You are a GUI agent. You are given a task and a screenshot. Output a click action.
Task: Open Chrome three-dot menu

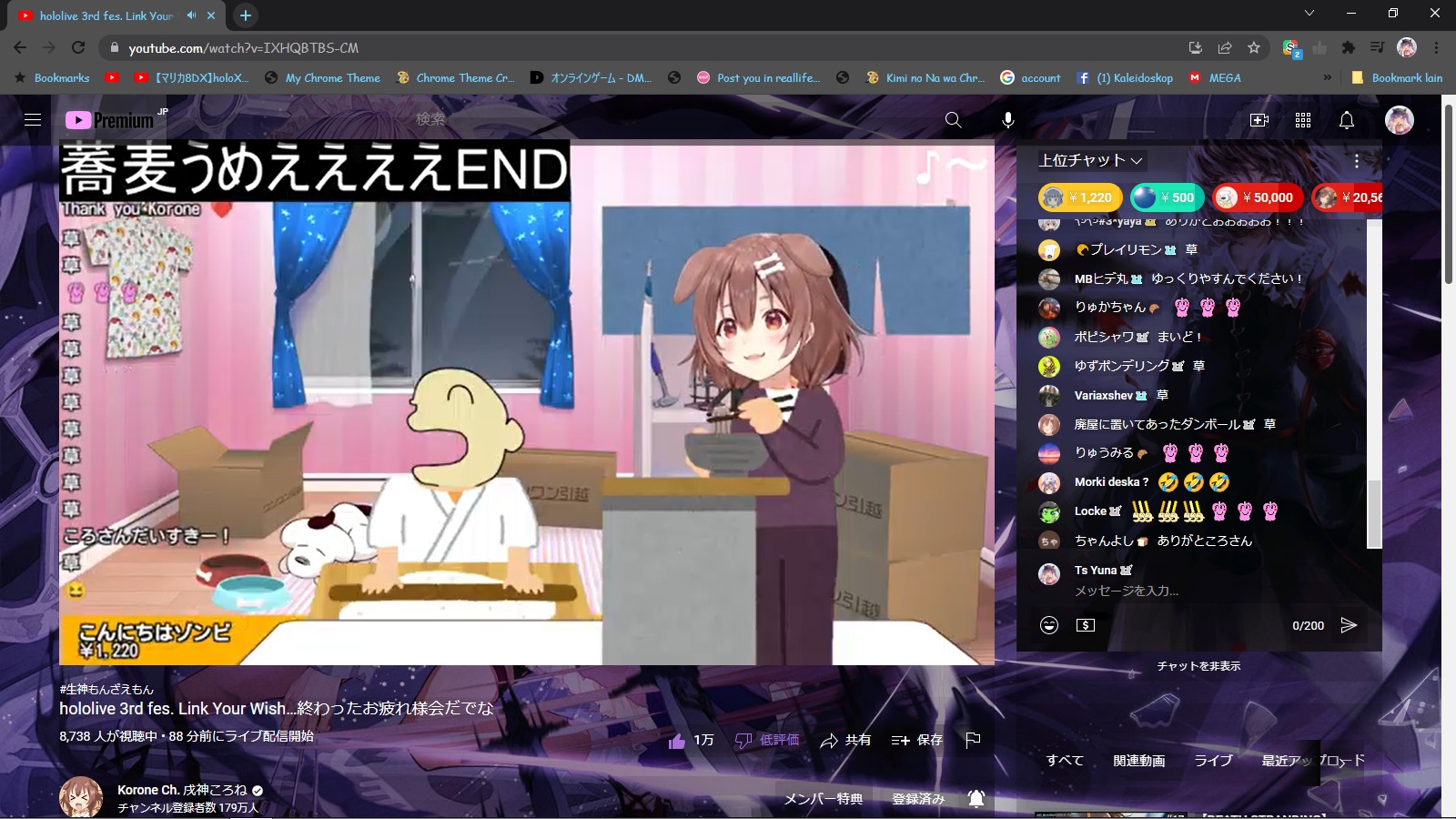1437,47
